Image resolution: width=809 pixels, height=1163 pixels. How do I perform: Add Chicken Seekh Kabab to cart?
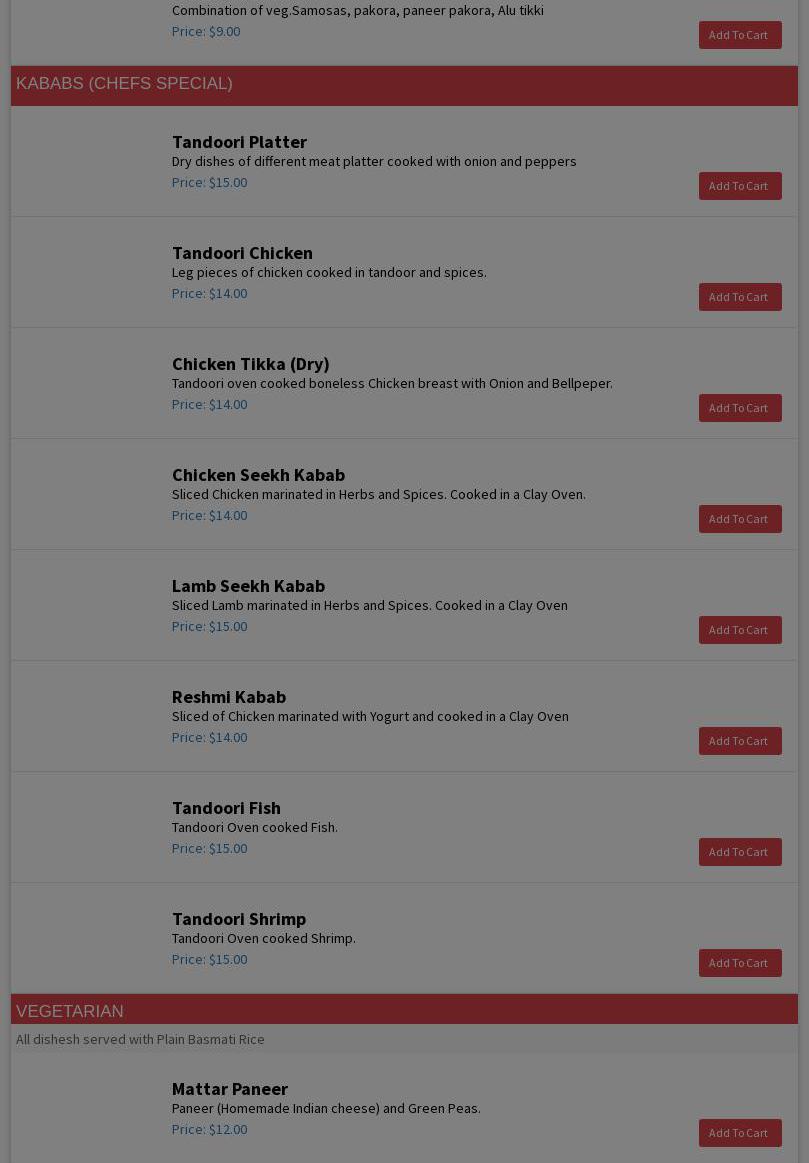tap(739, 519)
